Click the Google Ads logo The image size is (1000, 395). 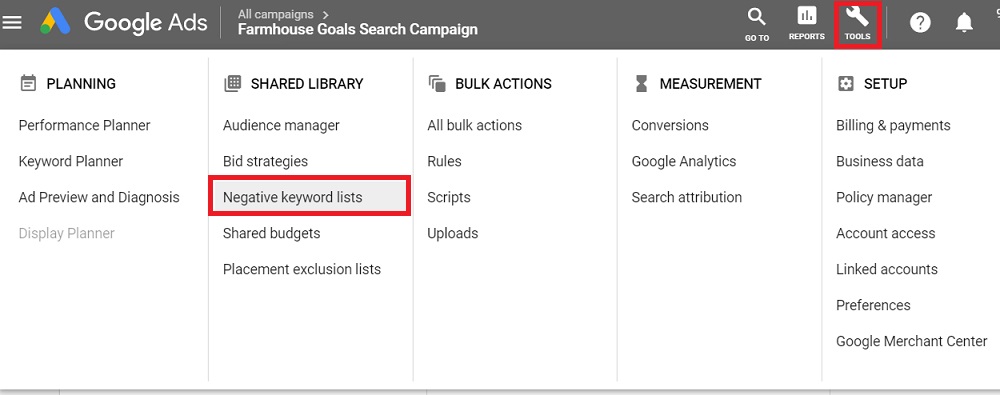pos(124,23)
